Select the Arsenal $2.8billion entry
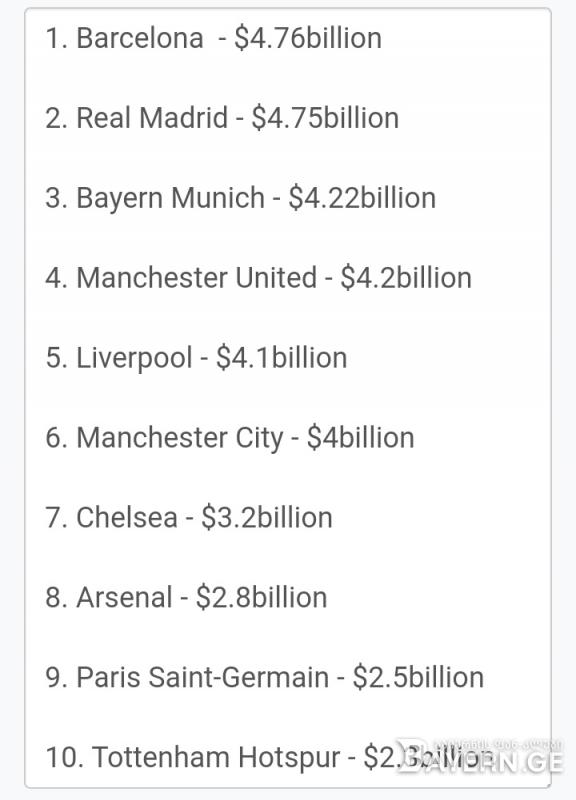This screenshot has height=800, width=576. (186, 598)
